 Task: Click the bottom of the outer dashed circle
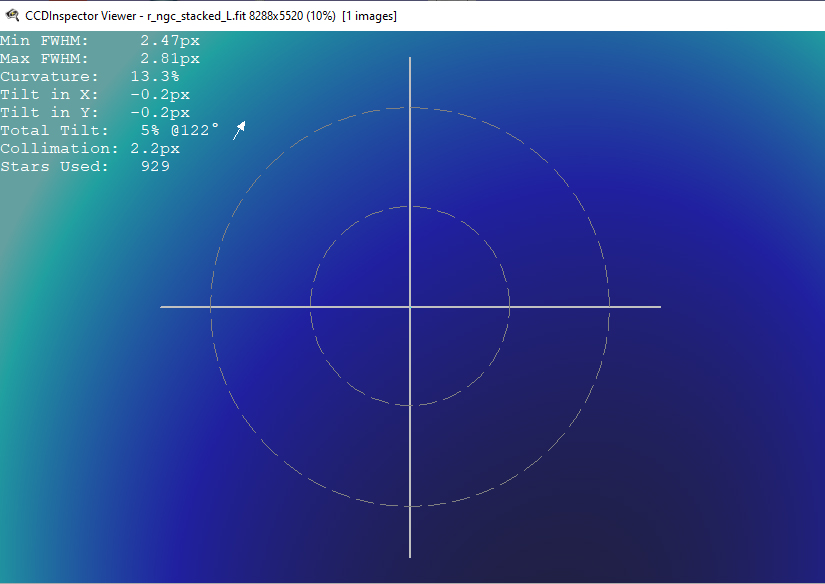[x=410, y=506]
